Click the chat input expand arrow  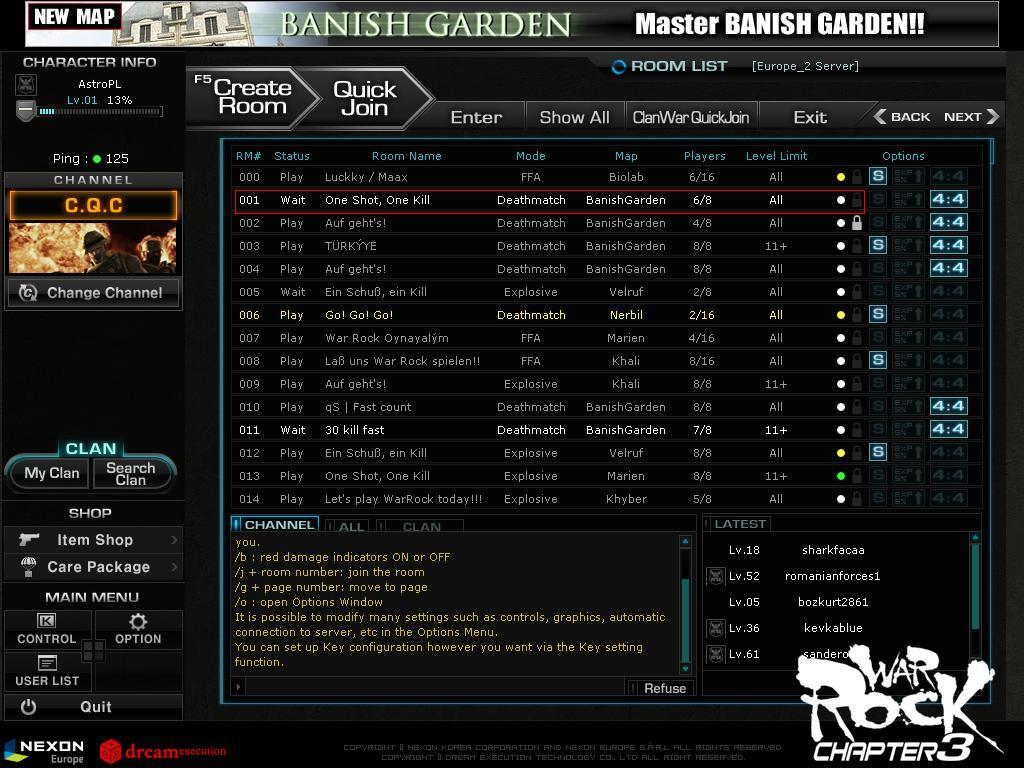click(238, 687)
